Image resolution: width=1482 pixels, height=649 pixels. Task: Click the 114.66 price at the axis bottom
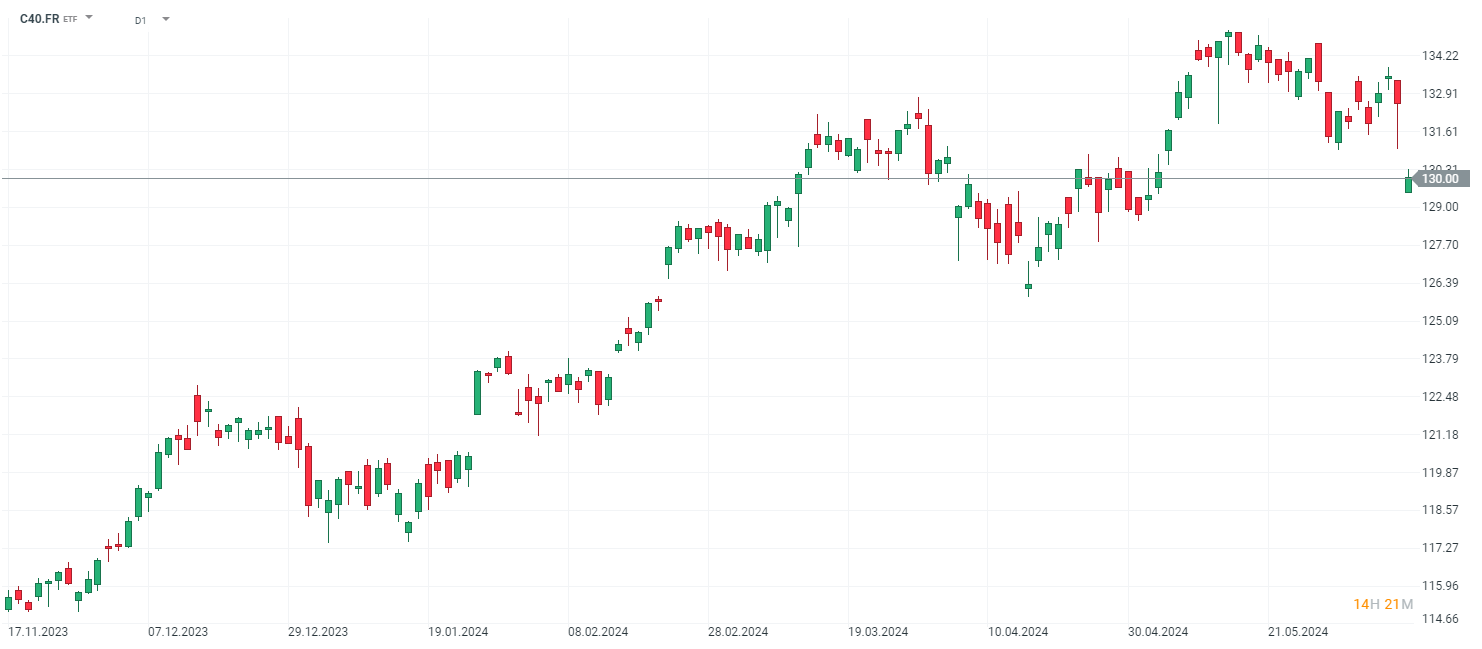click(1440, 619)
